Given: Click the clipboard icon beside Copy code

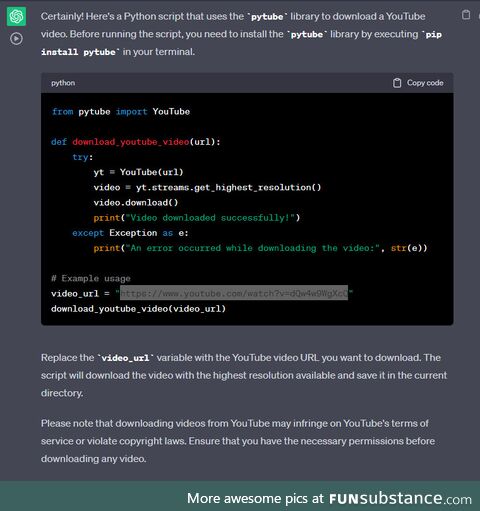Looking at the screenshot, I should coord(397,83).
